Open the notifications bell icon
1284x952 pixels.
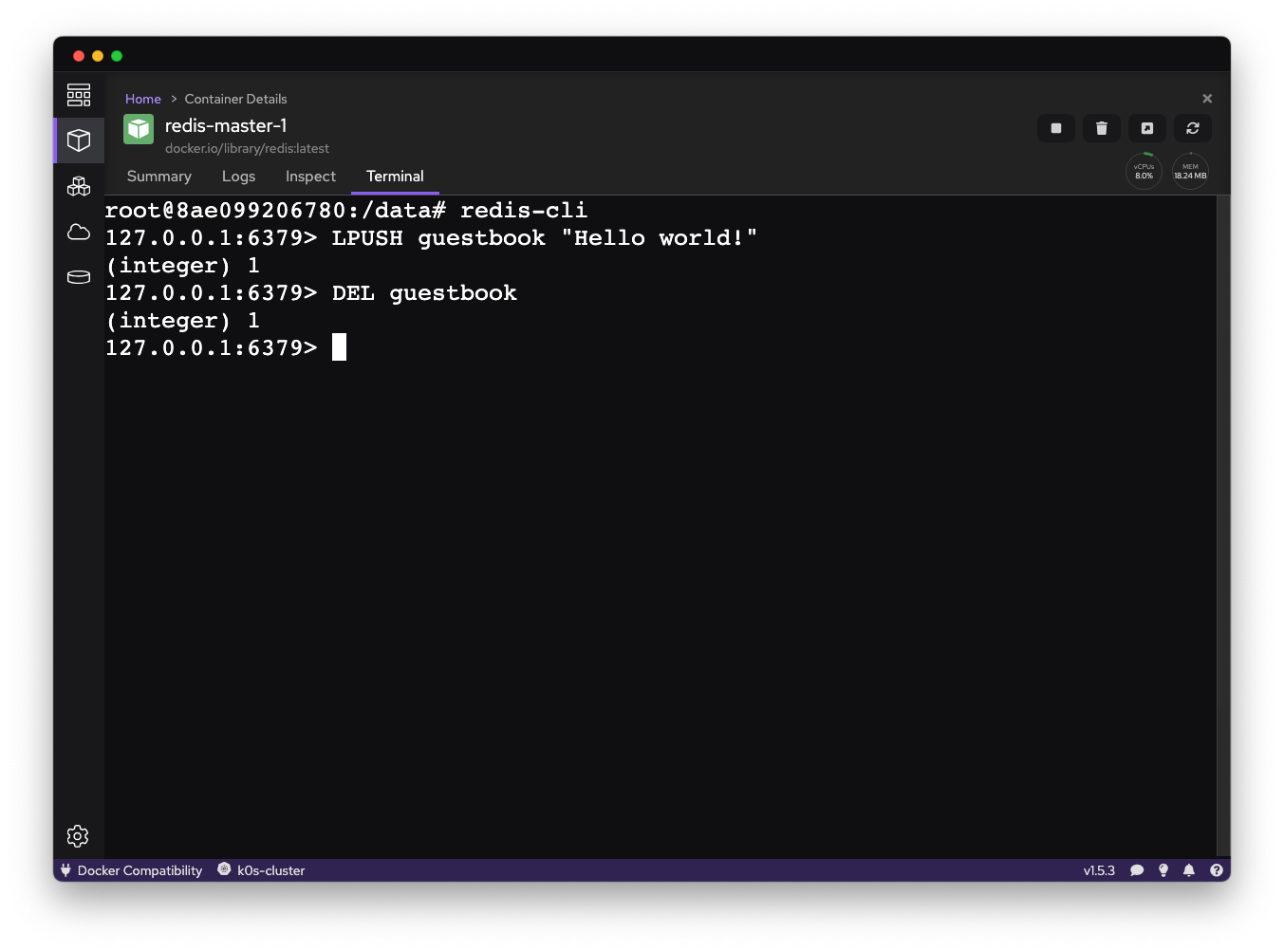(1189, 870)
